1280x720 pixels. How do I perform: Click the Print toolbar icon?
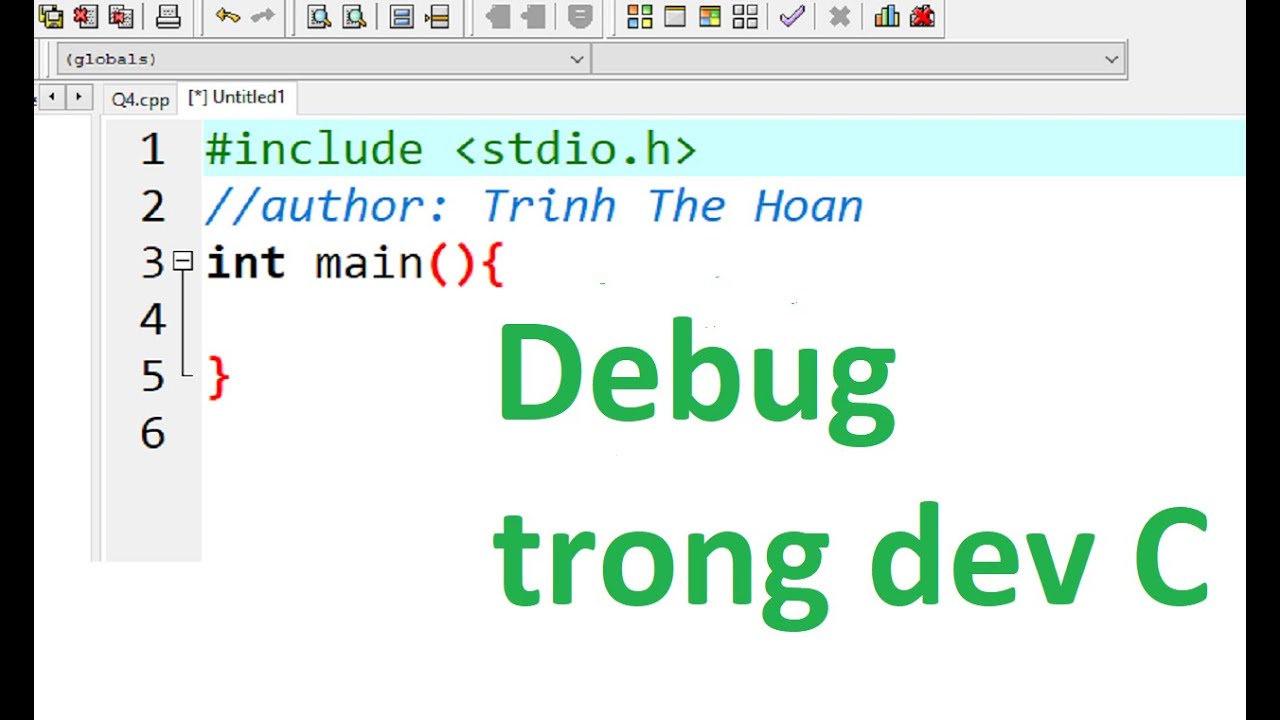point(168,16)
